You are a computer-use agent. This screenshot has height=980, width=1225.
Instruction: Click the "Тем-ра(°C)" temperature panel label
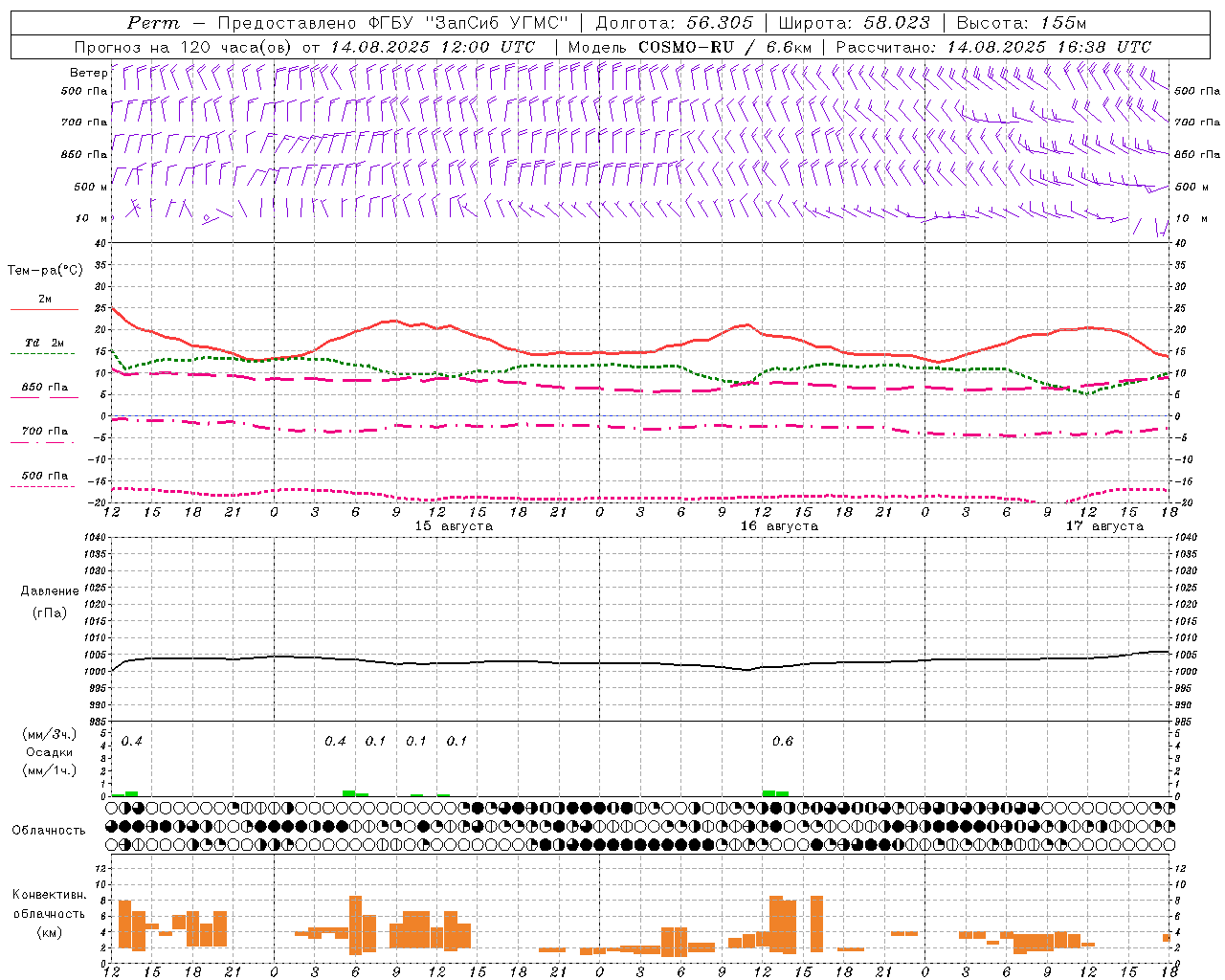tap(45, 271)
